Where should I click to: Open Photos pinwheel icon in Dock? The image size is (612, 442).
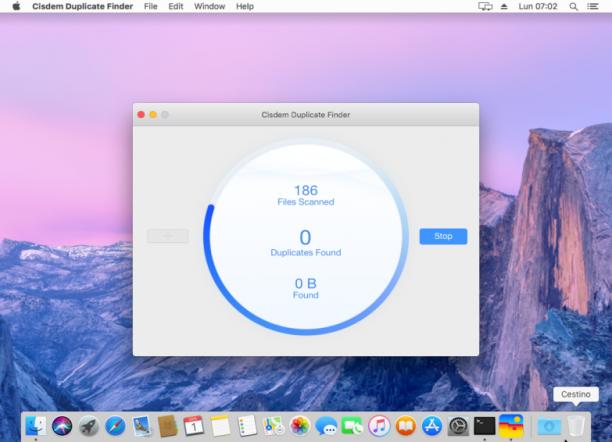tap(300, 426)
